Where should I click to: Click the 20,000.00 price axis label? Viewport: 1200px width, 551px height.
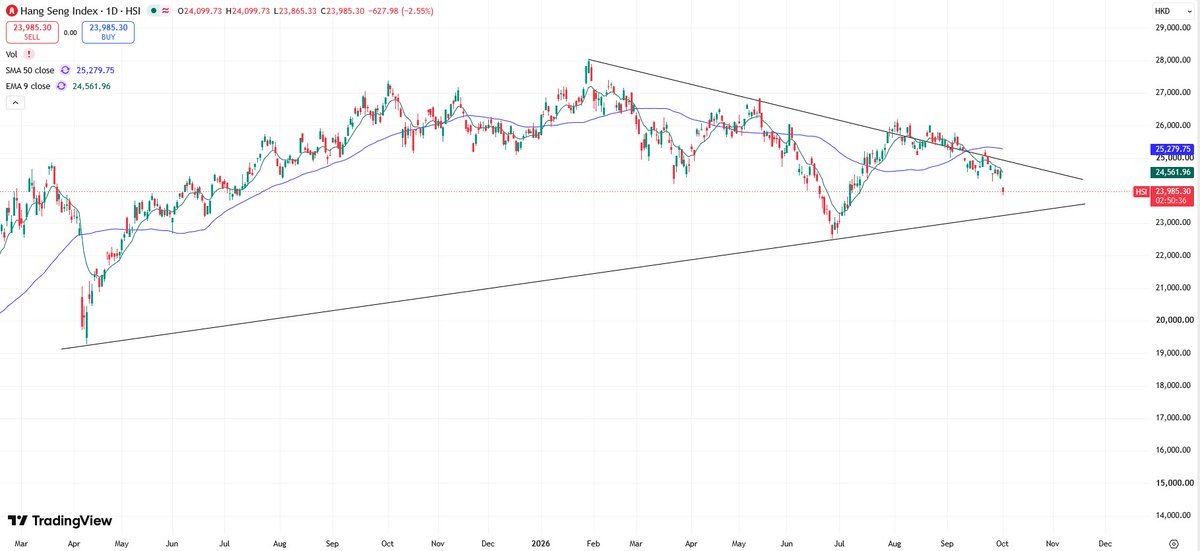(x=1174, y=321)
